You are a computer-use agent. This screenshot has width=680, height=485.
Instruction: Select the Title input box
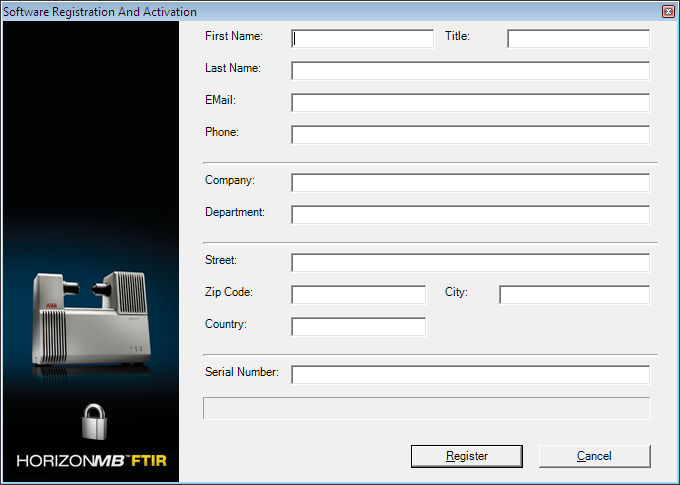[578, 39]
